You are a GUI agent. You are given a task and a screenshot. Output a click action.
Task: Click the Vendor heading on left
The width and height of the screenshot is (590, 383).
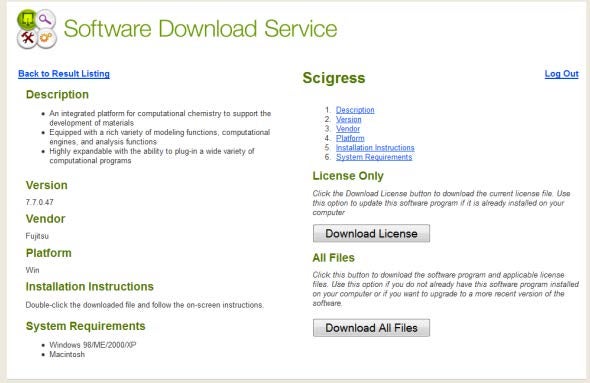[46, 219]
